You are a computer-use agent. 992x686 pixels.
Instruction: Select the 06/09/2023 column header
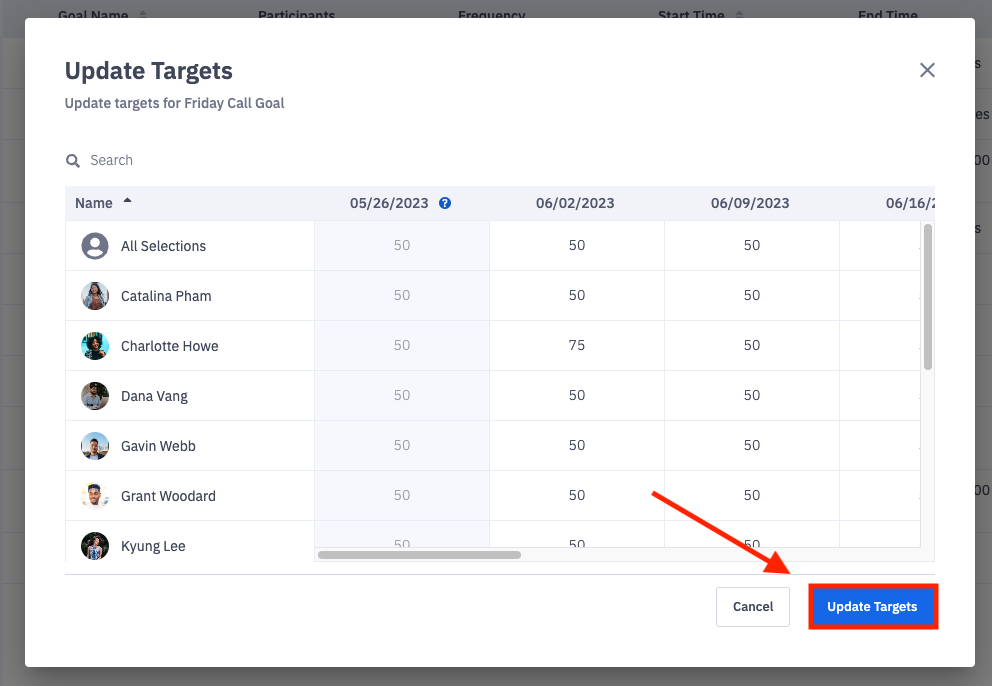[751, 202]
